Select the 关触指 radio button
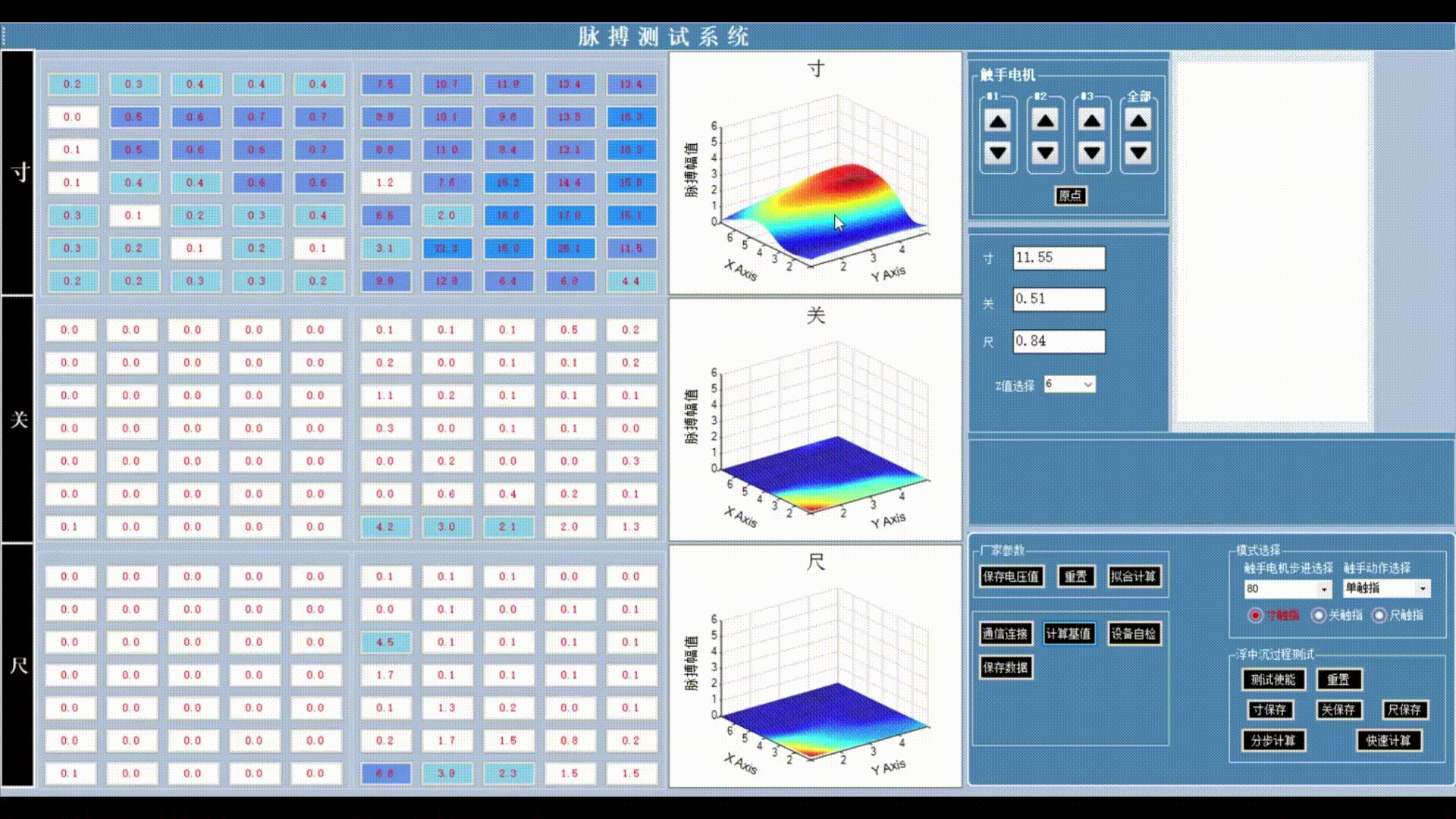This screenshot has width=1456, height=819. pos(1319,615)
